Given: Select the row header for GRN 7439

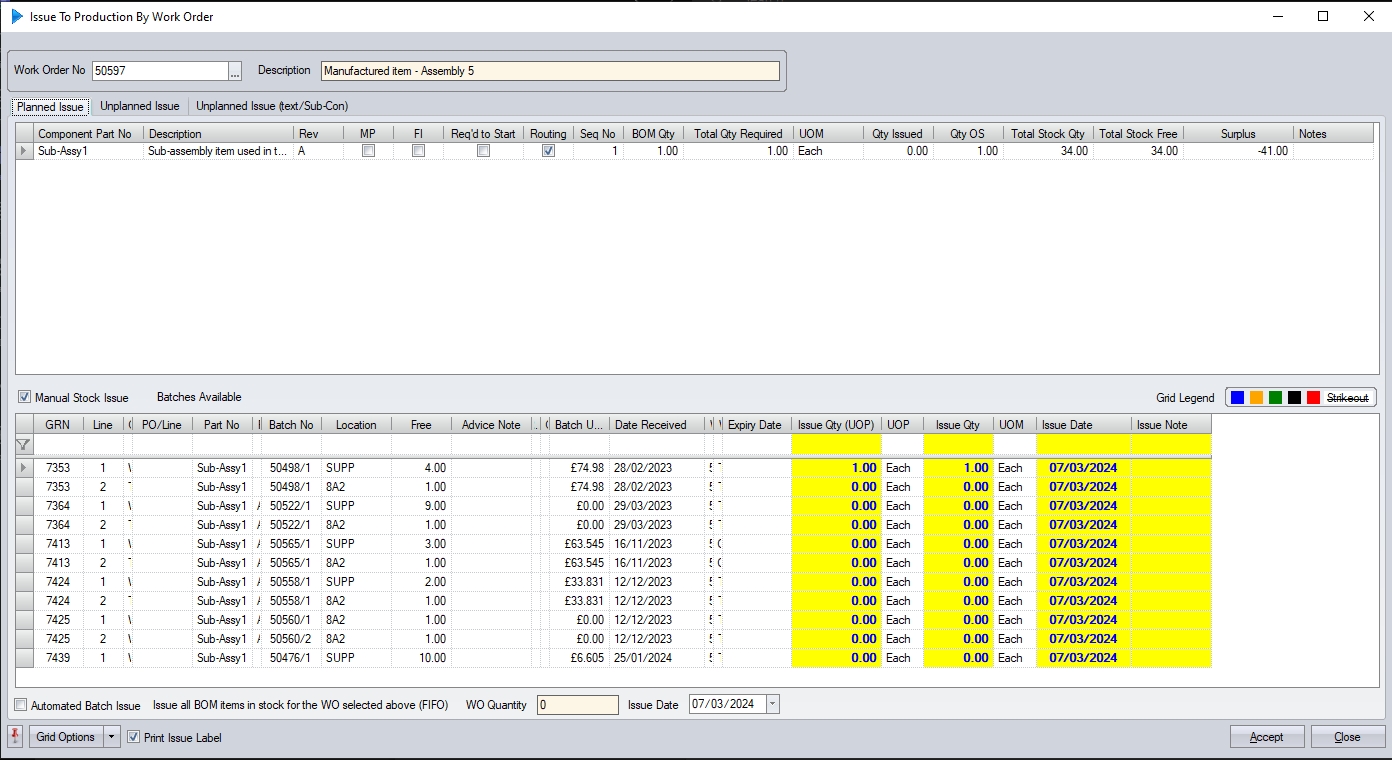Looking at the screenshot, I should point(24,658).
